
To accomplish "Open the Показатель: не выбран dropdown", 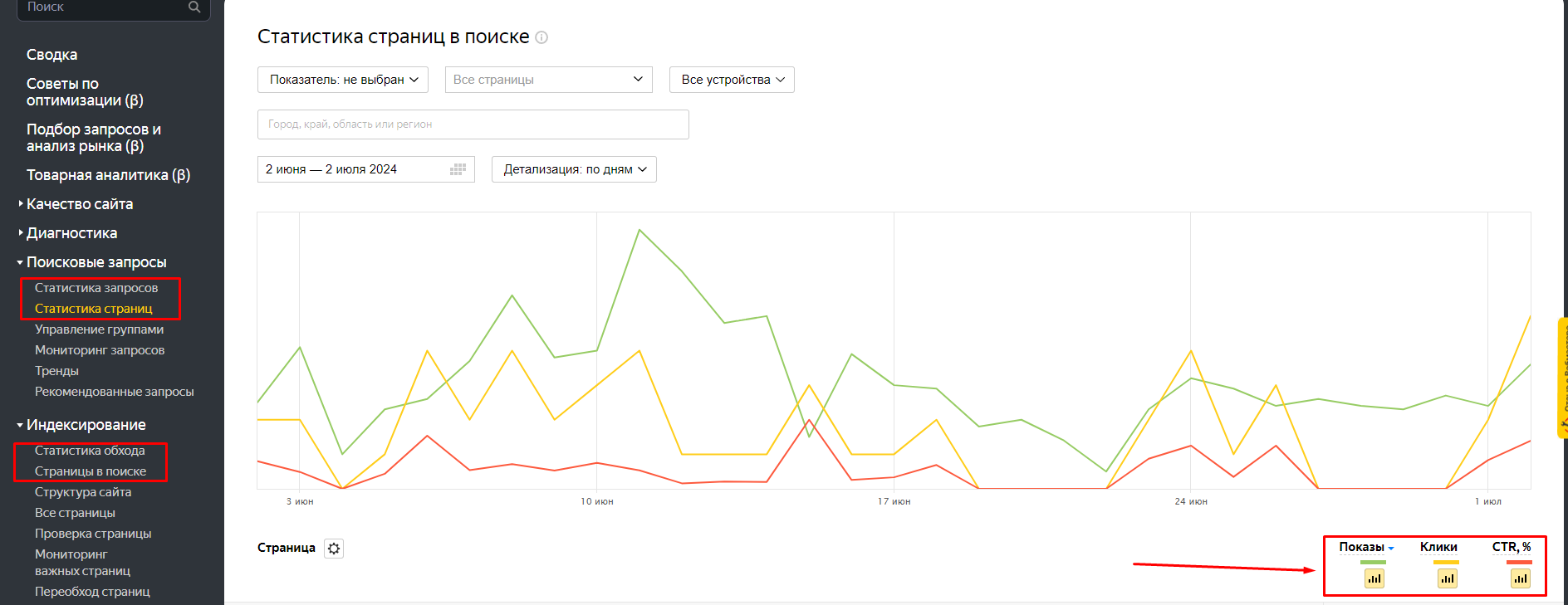I will (343, 80).
